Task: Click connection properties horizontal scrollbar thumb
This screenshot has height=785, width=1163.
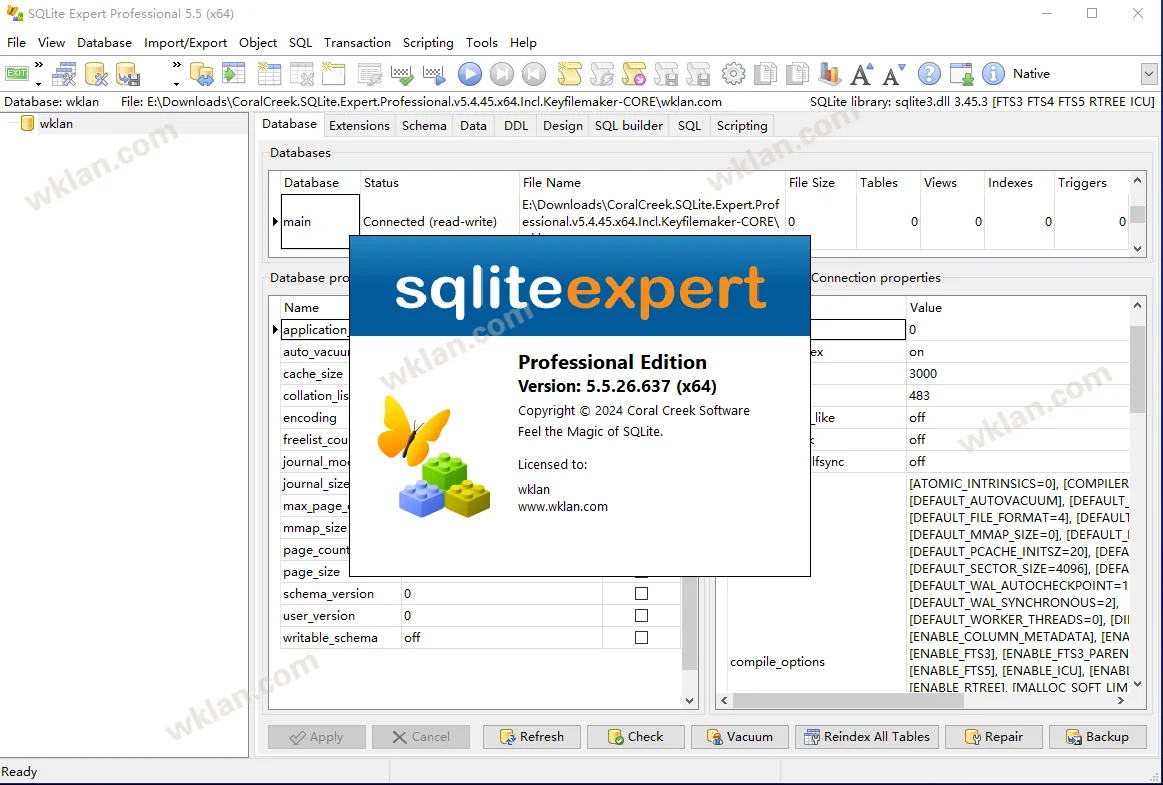Action: point(848,700)
